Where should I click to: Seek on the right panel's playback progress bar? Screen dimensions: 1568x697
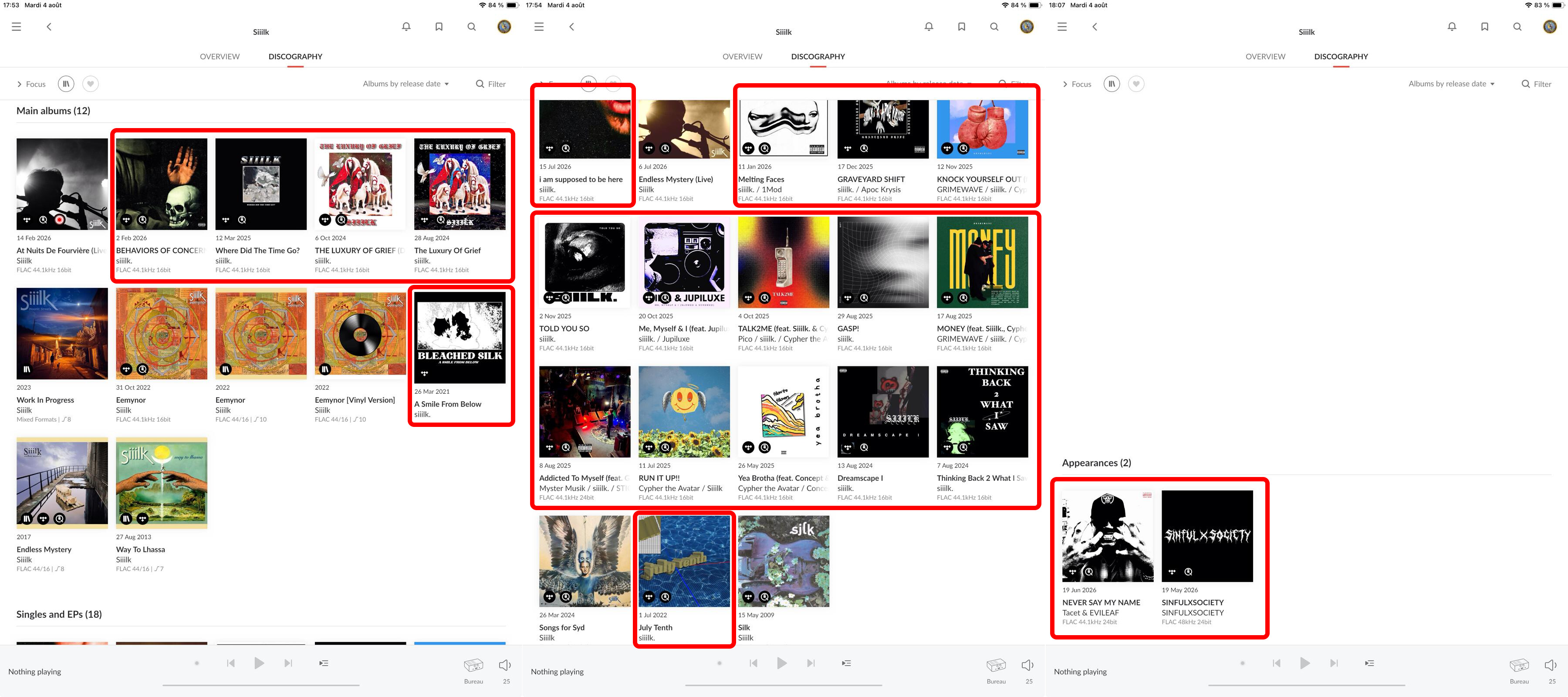(x=1306, y=685)
